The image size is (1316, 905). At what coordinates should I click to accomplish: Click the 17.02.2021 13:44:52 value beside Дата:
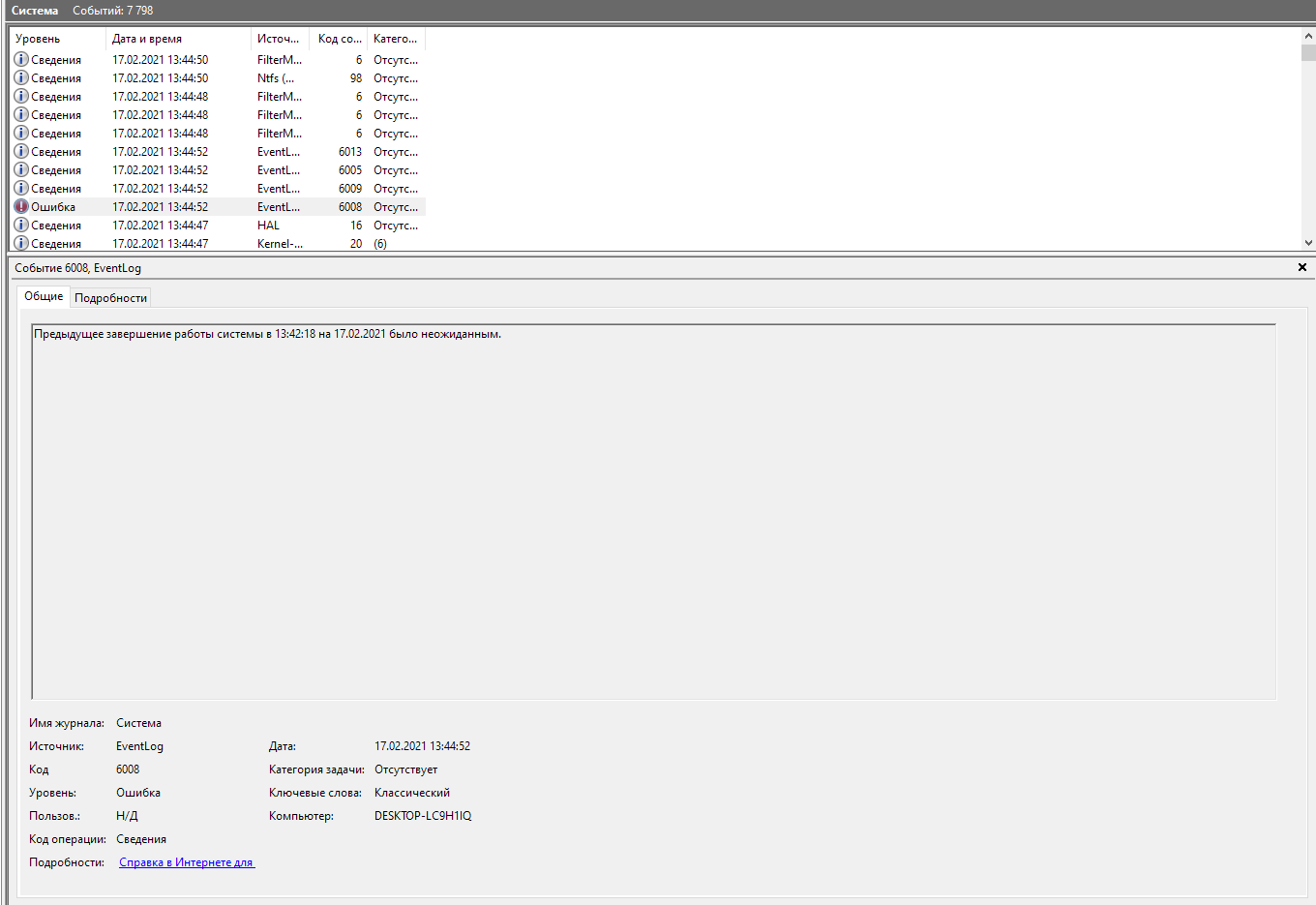point(422,746)
